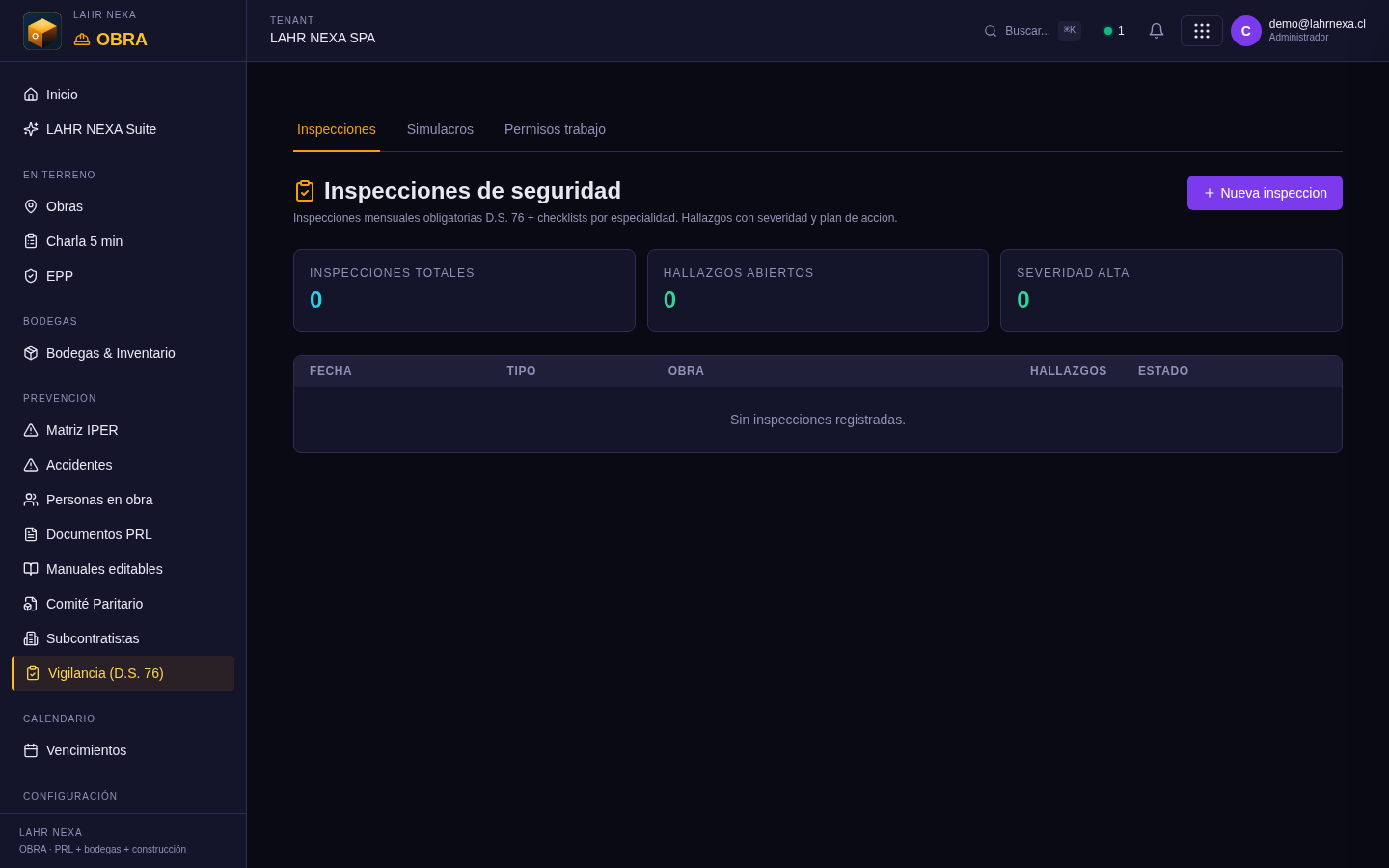Click the clipboard-check icon beside Vigilancia (D.S. 76)

click(x=33, y=673)
